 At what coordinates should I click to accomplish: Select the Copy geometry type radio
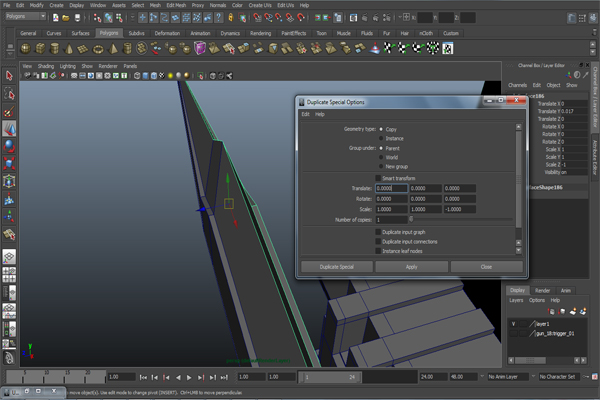381,129
